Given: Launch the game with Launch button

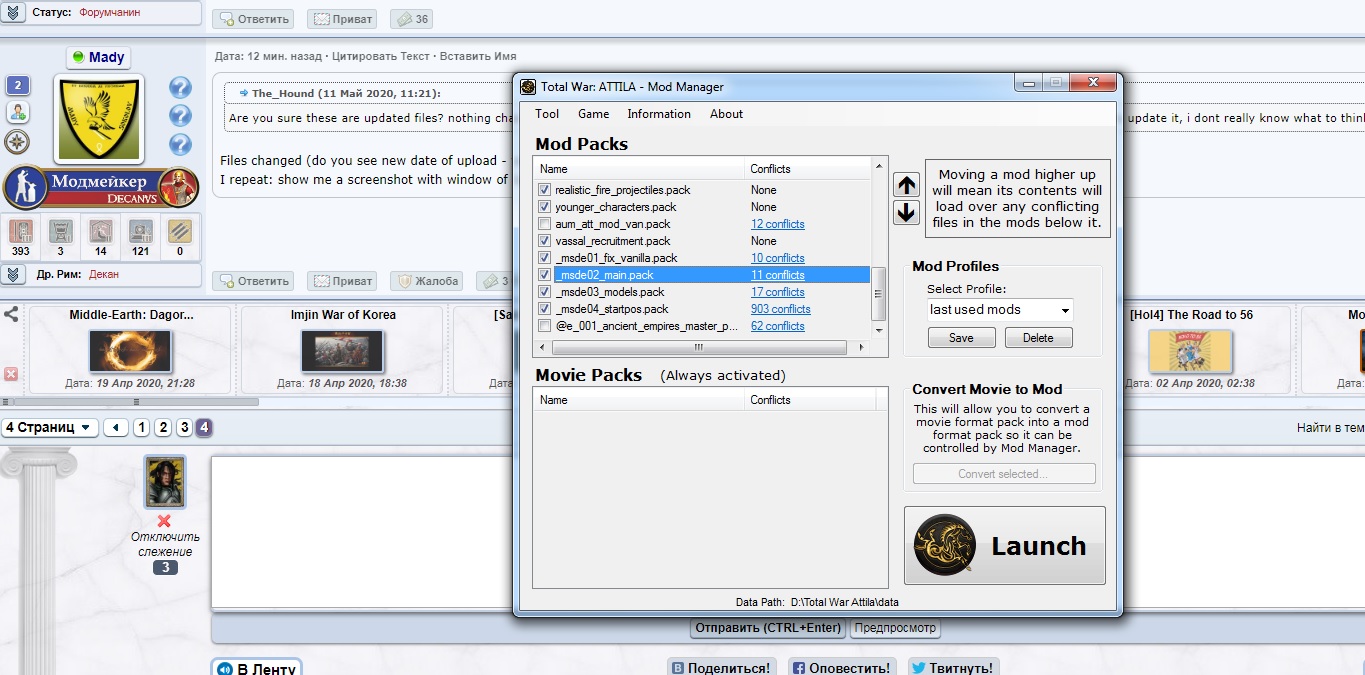Looking at the screenshot, I should point(1005,545).
